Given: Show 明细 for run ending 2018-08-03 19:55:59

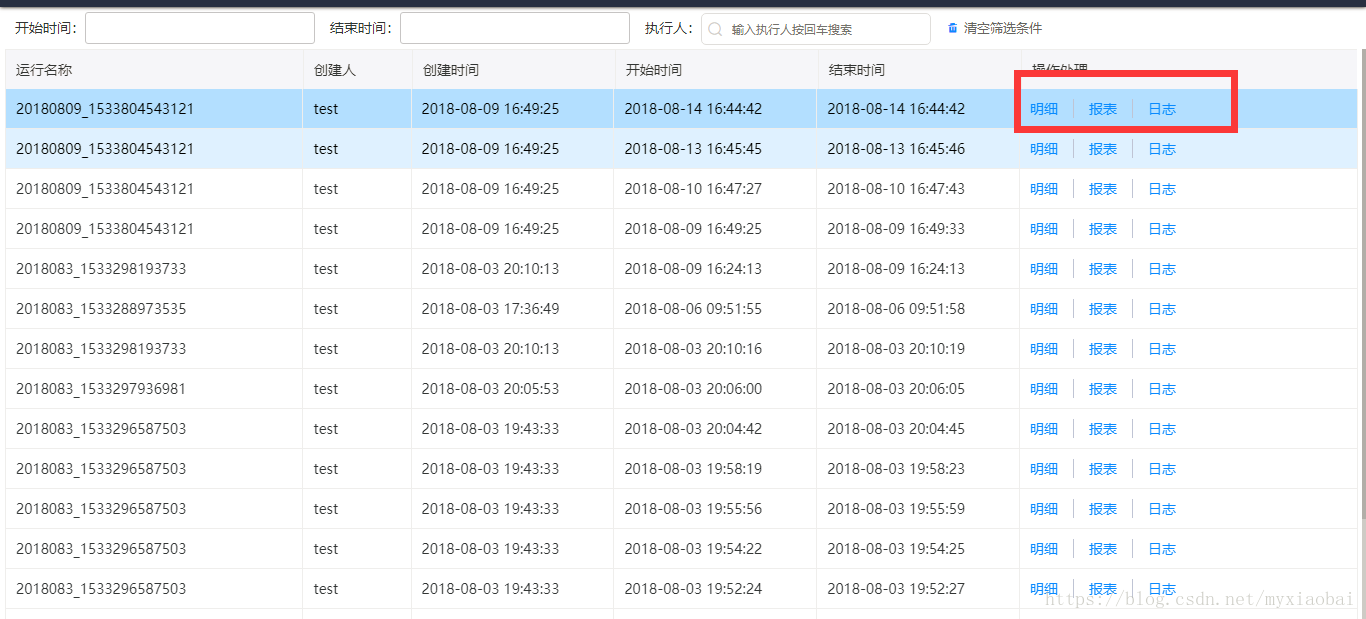Looking at the screenshot, I should 1044,509.
